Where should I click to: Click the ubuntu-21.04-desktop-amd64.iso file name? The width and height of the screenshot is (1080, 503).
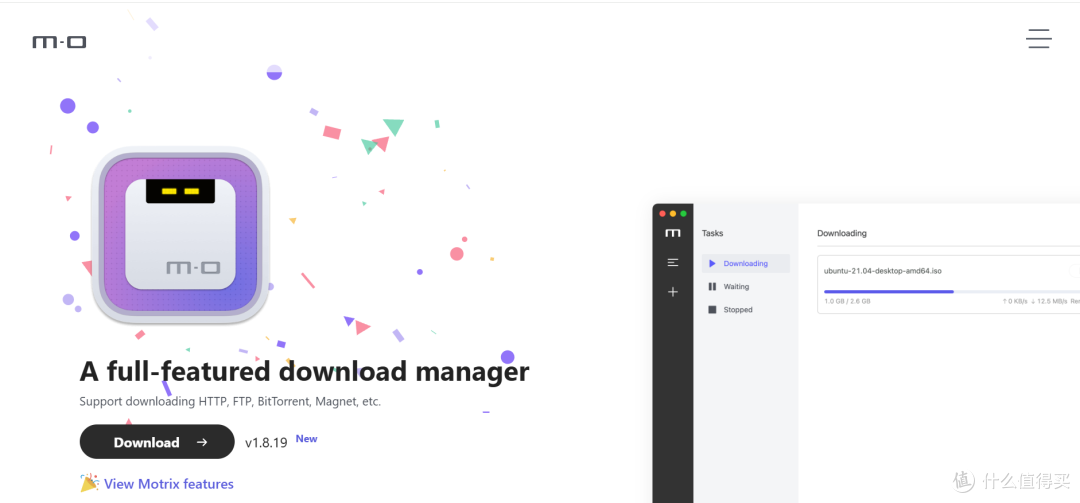point(882,271)
